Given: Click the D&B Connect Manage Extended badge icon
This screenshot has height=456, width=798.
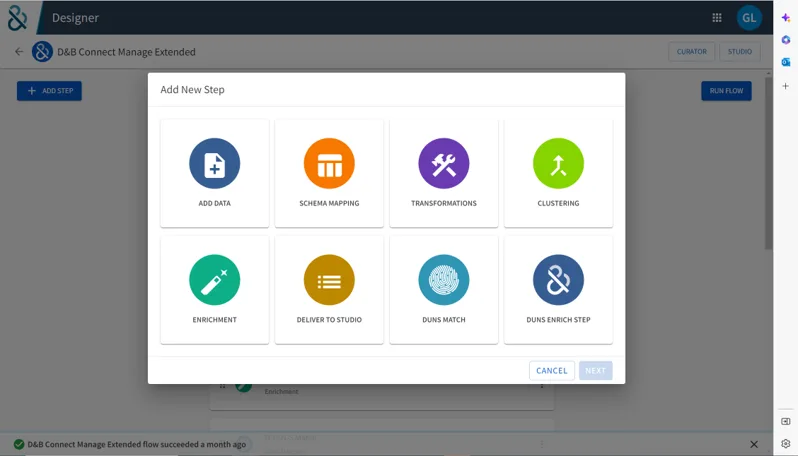Looking at the screenshot, I should 42,51.
